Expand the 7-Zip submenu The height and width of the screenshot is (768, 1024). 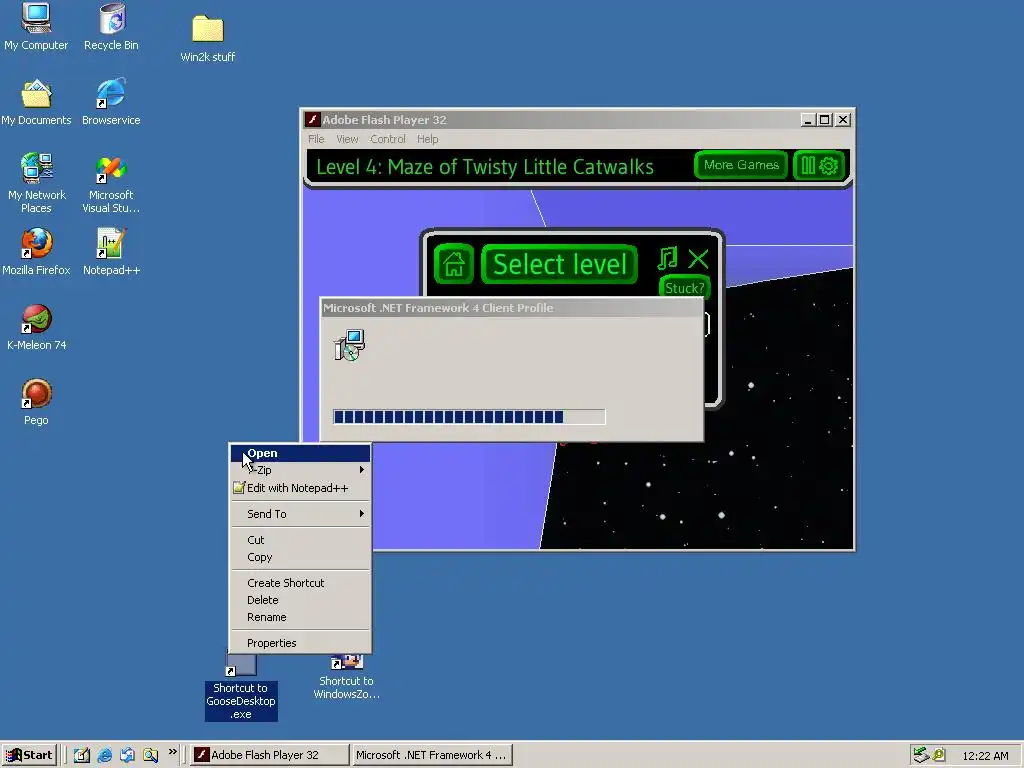300,470
